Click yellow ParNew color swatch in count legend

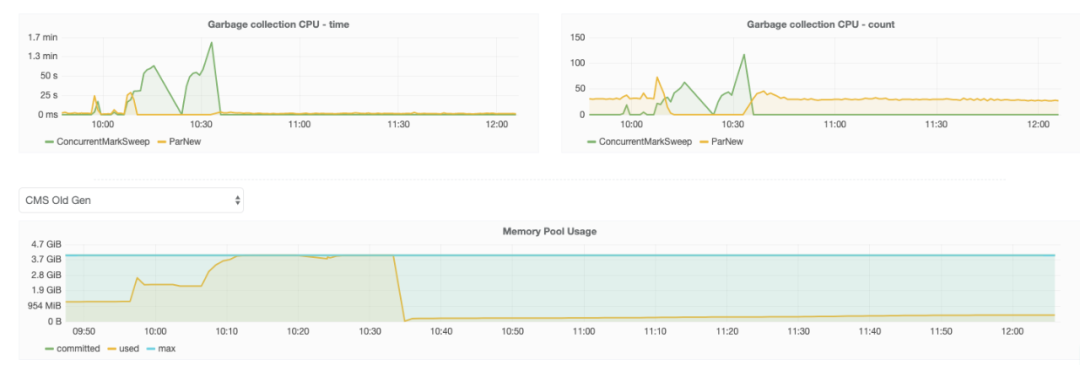[706, 142]
